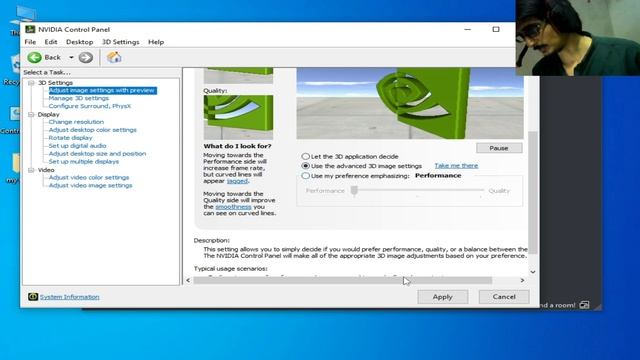Click the Back text label
This screenshot has height=360, width=640.
point(53,58)
